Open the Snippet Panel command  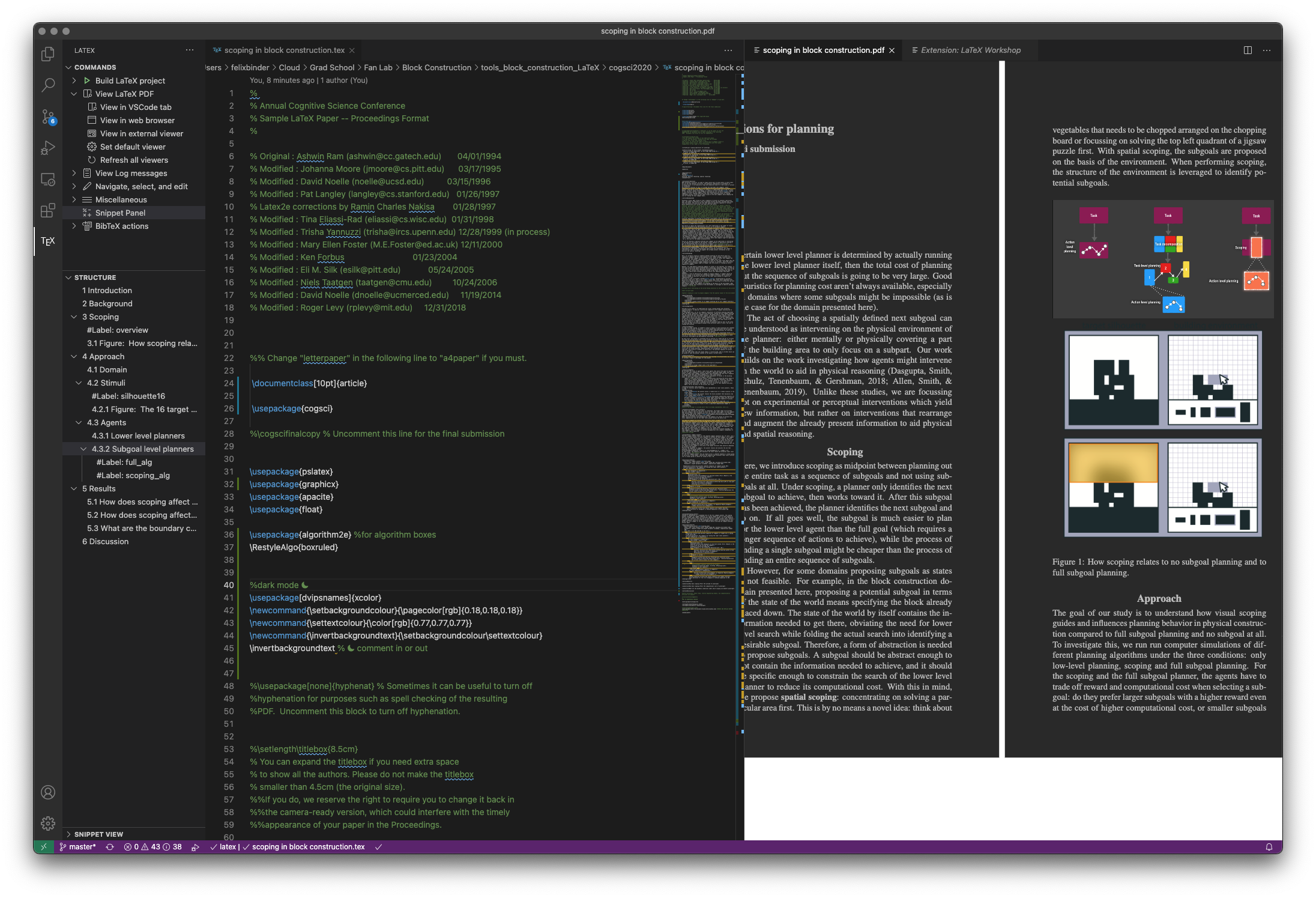click(x=120, y=213)
